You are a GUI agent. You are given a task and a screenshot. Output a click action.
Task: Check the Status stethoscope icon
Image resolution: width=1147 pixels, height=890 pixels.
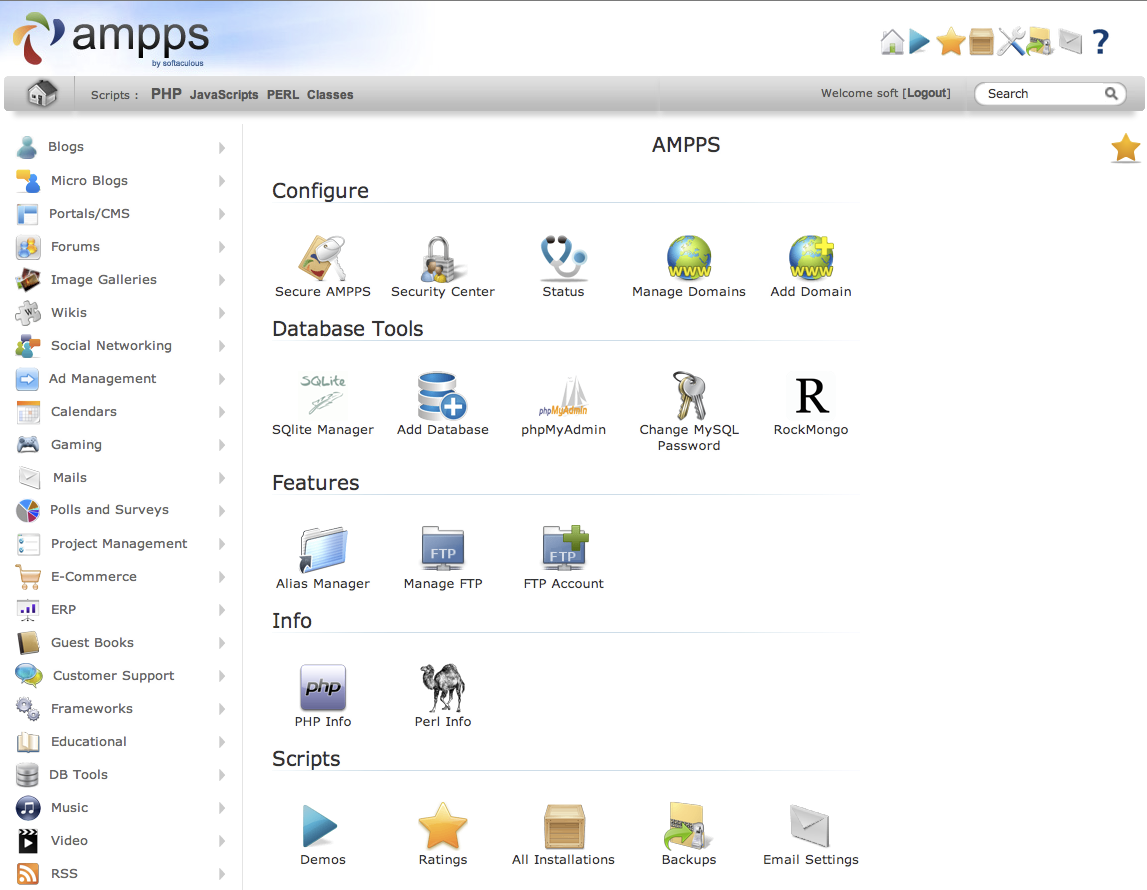563,257
